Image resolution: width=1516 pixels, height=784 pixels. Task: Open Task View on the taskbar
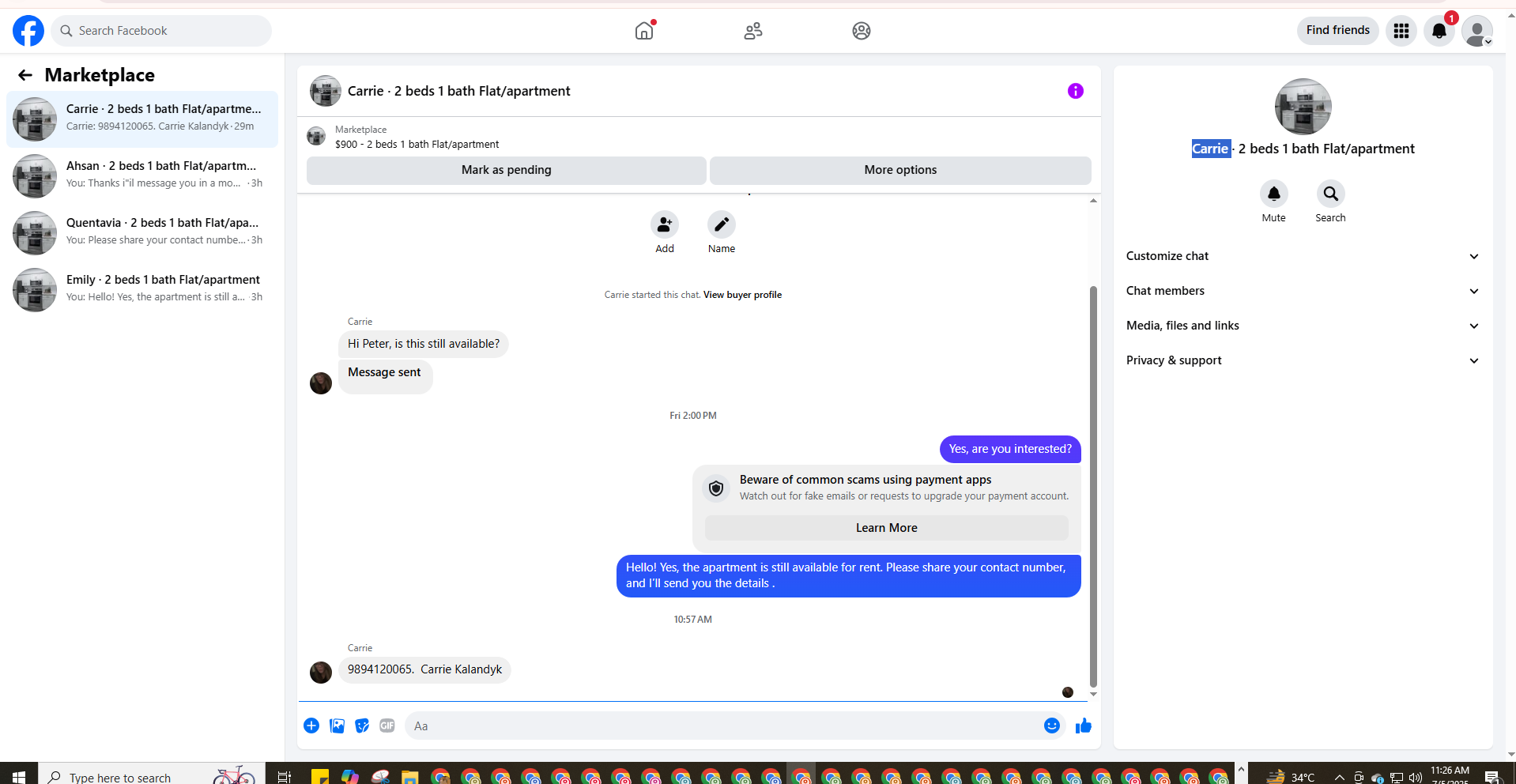pos(284,777)
